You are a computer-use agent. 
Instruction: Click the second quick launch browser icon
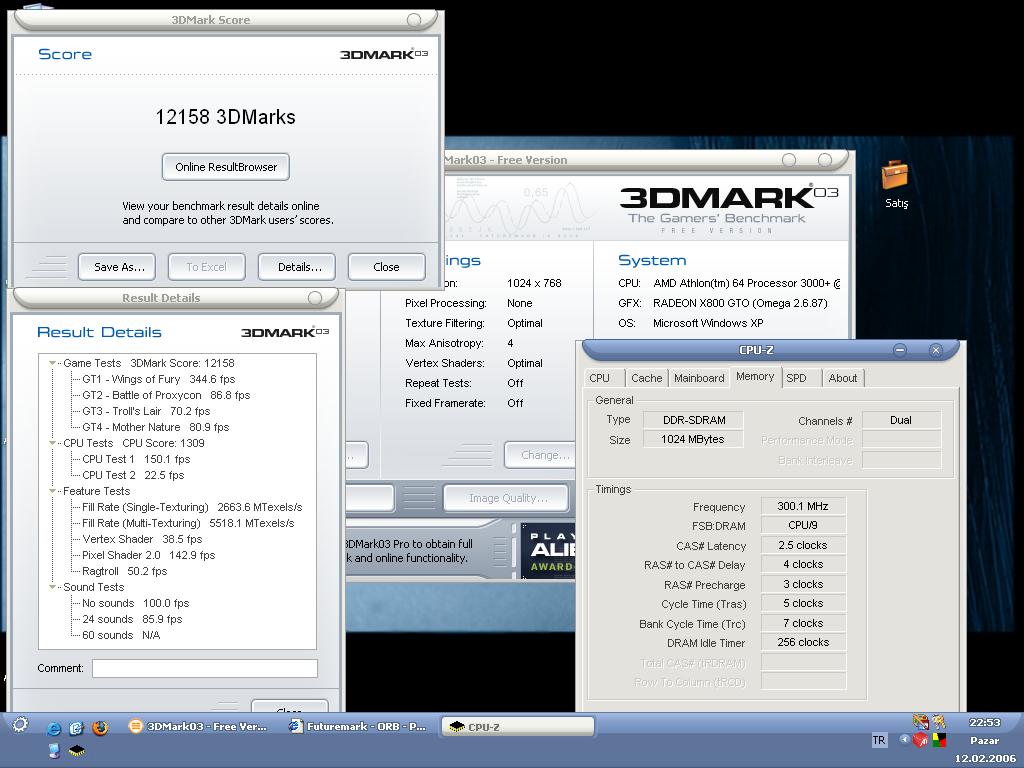[77, 728]
